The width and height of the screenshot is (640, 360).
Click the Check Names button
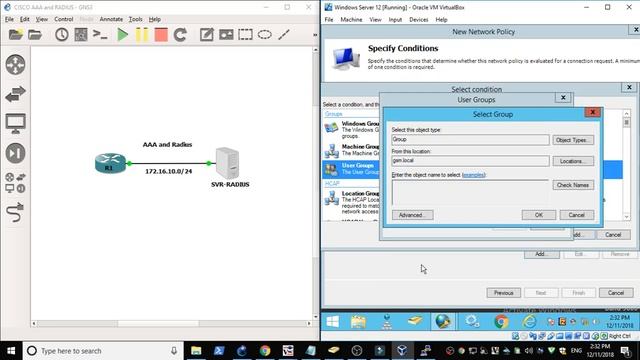coord(573,185)
